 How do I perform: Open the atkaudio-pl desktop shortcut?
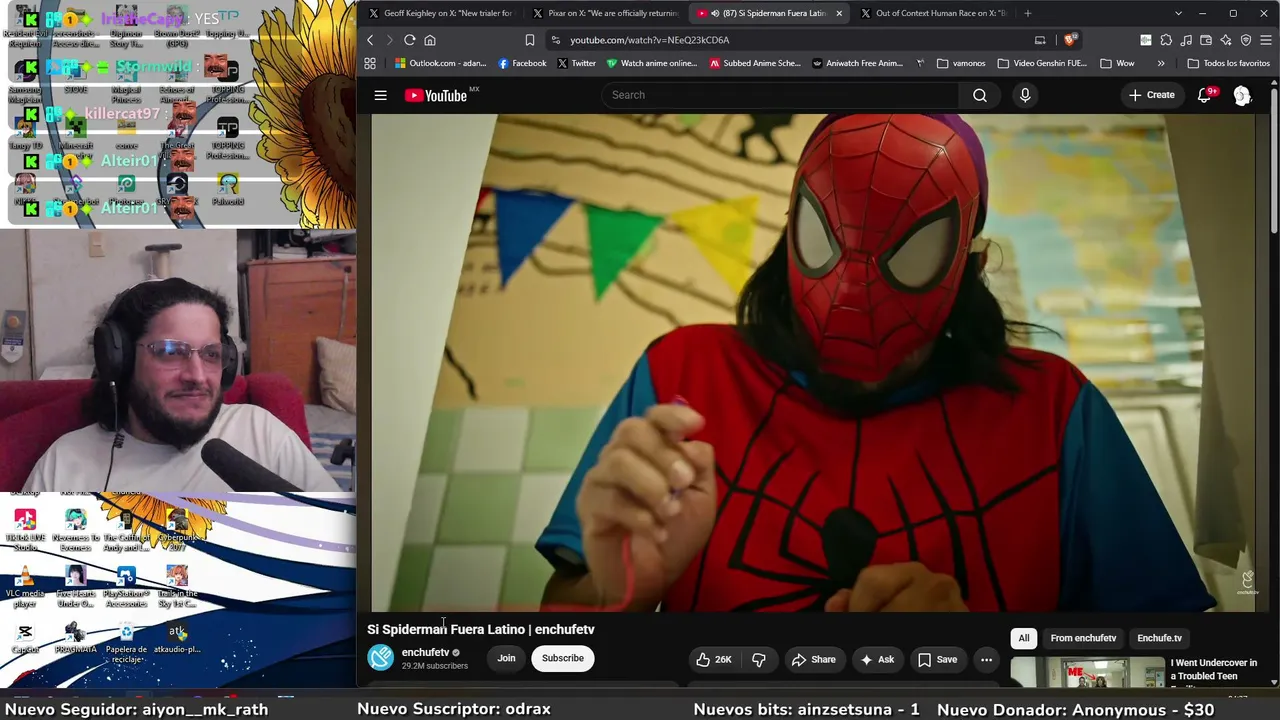click(x=177, y=638)
